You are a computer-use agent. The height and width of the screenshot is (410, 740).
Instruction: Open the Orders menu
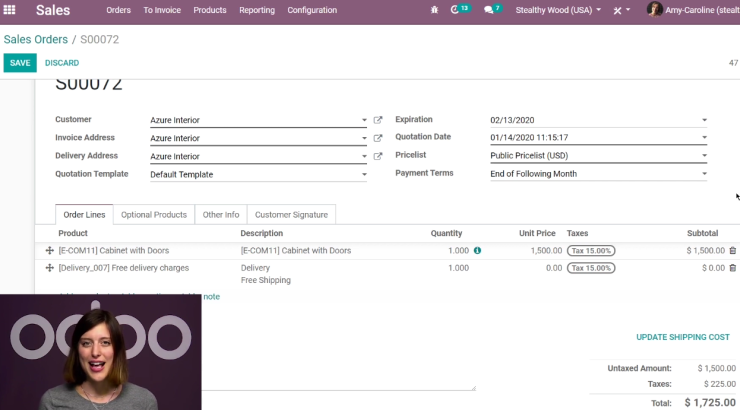coord(118,10)
